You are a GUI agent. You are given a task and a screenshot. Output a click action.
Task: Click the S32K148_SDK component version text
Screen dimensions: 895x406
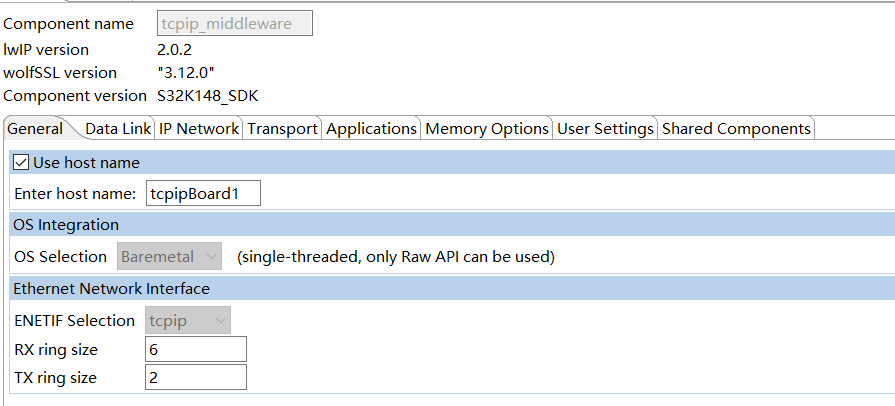pos(209,97)
